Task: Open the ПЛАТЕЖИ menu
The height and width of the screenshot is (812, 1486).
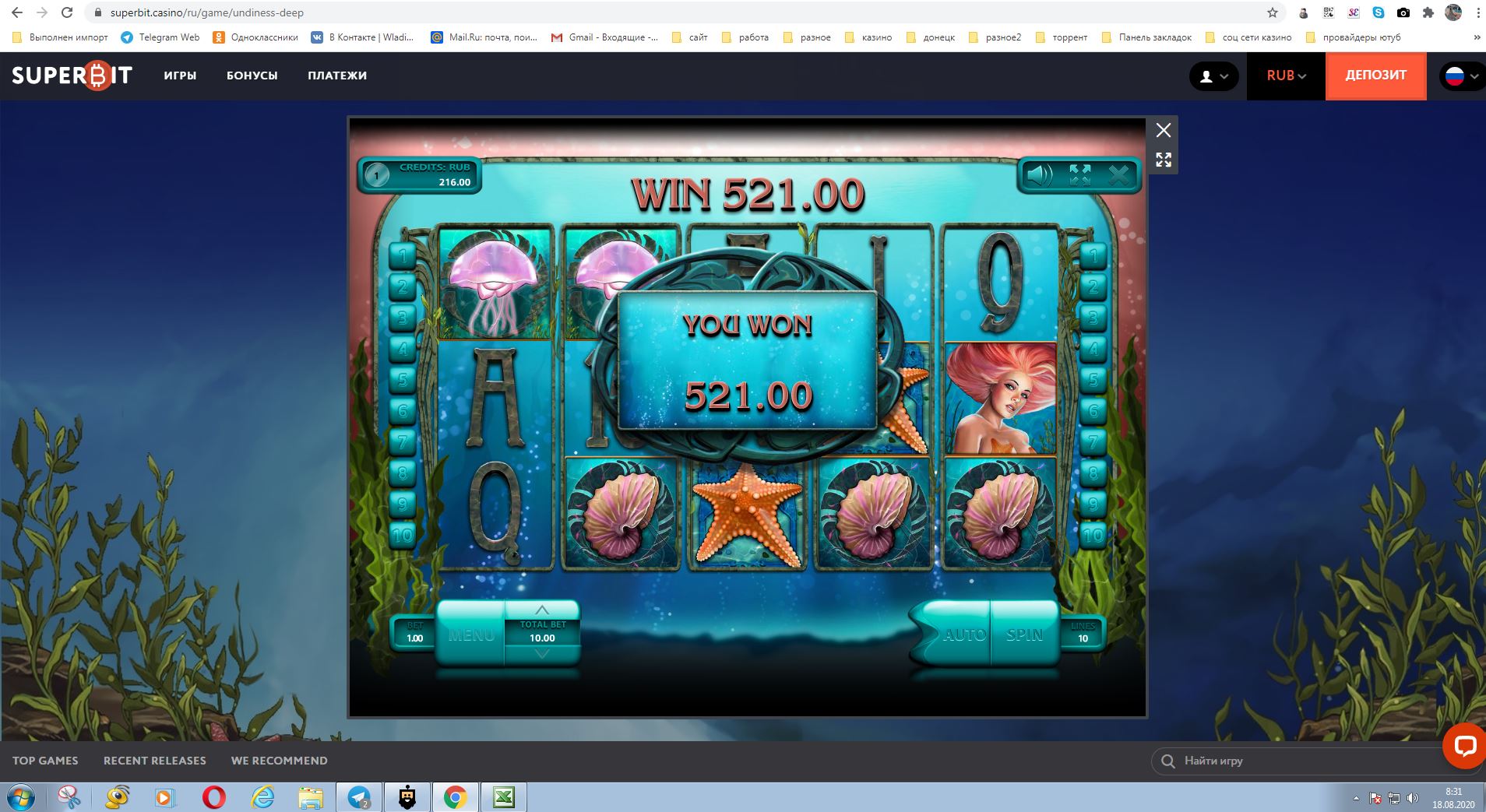Action: (337, 76)
